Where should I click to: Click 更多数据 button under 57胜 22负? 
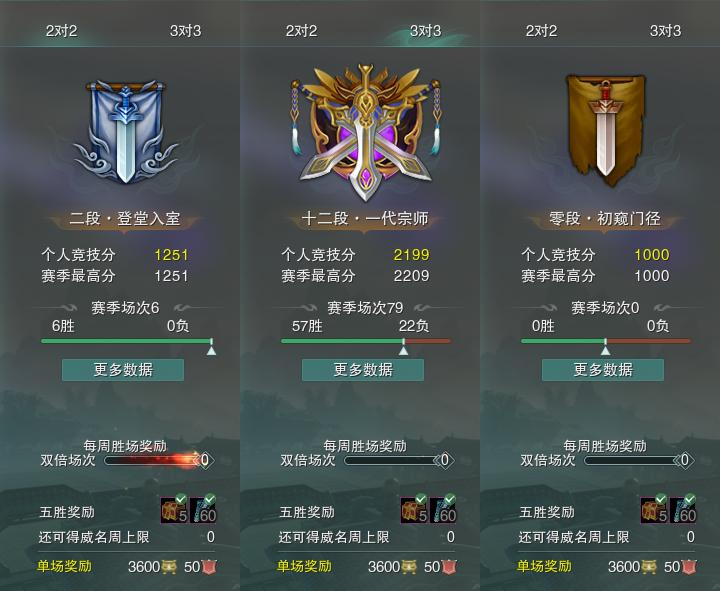[363, 370]
